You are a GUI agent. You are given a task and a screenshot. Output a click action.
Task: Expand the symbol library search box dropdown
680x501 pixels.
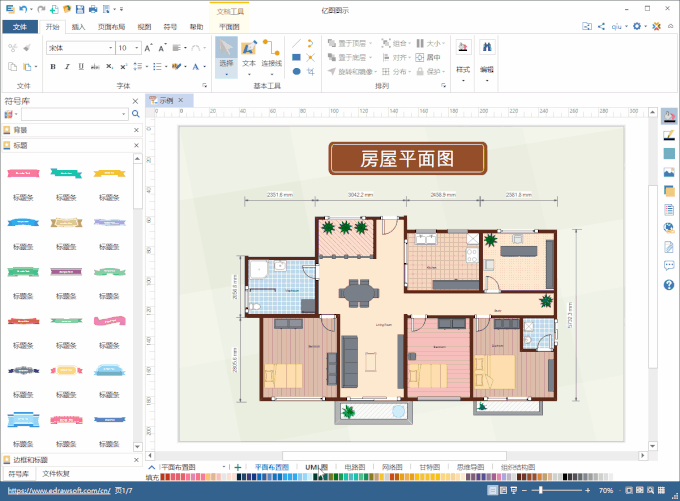[124, 115]
